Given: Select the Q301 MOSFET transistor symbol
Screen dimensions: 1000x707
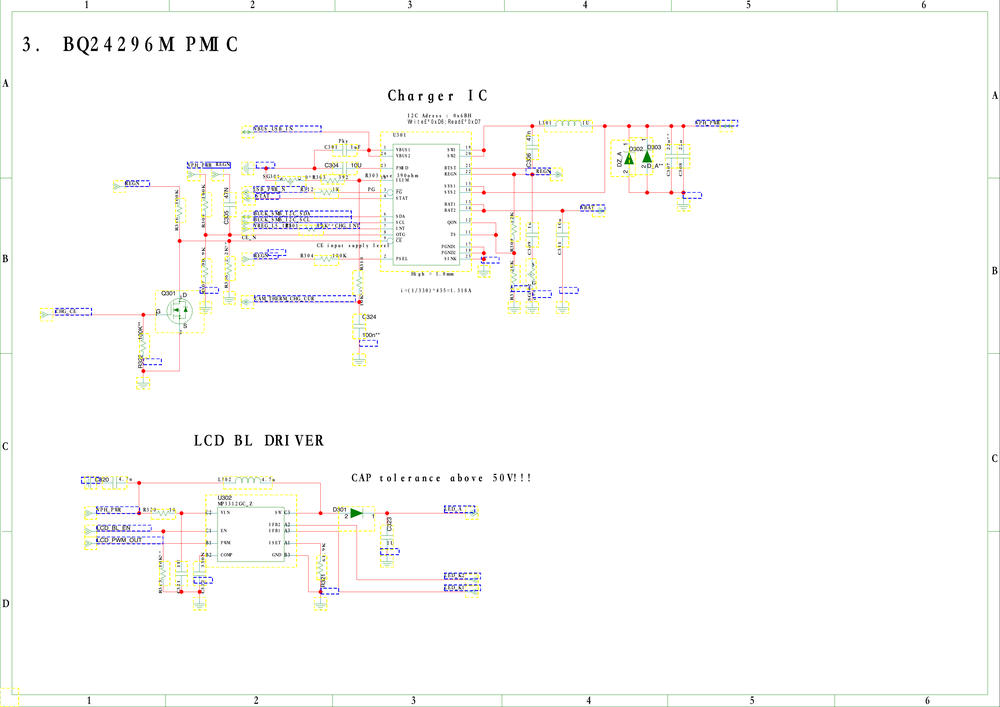Looking at the screenshot, I should [180, 311].
